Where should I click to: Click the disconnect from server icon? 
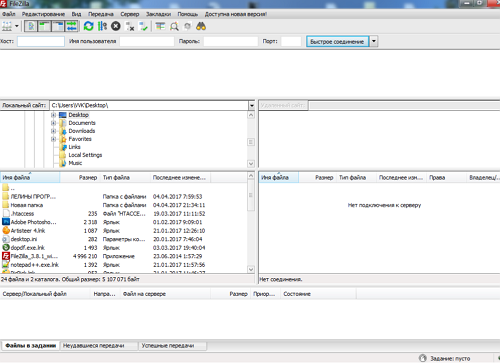(x=130, y=26)
